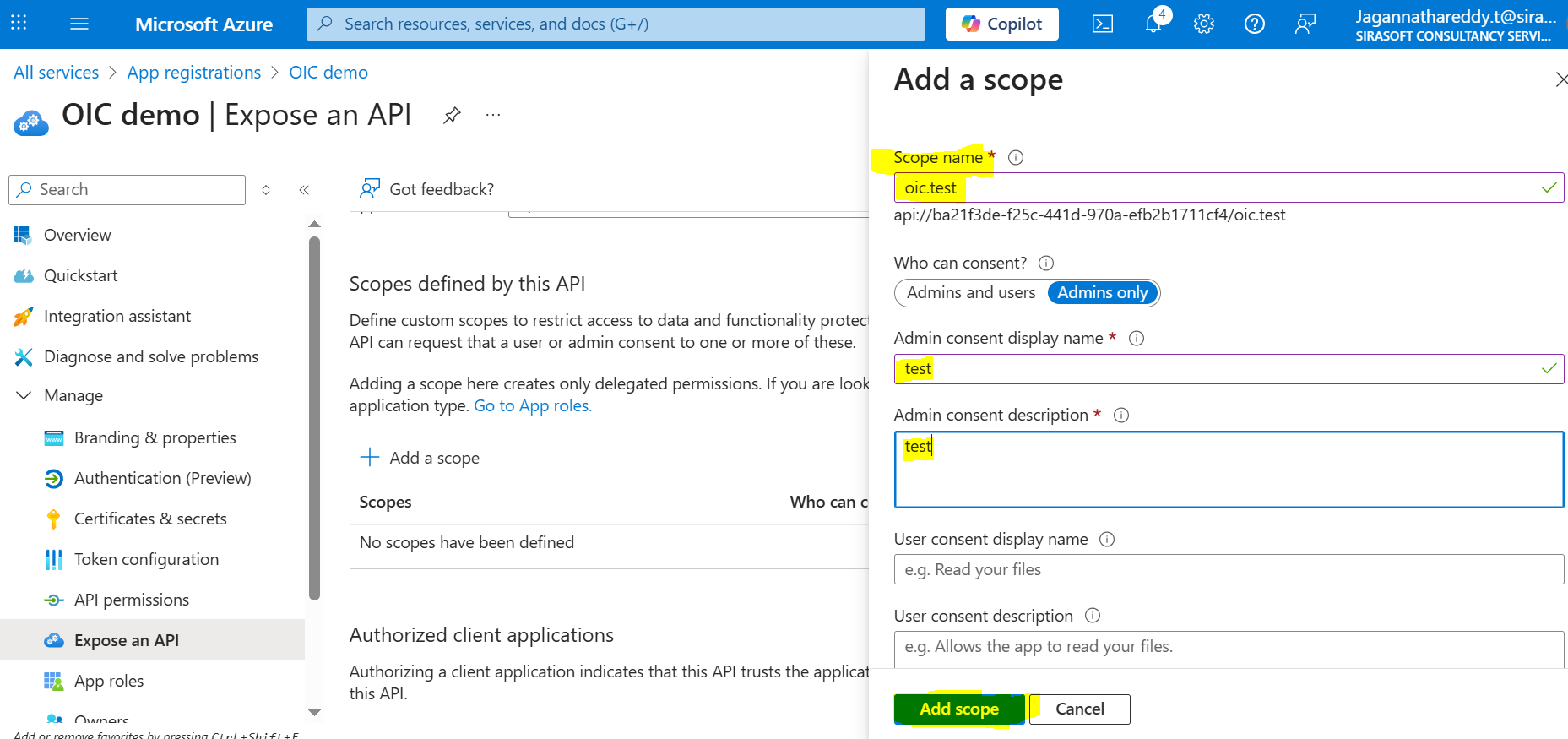Click the sidebar scroll up arrow
The height and width of the screenshot is (739, 1568).
(x=314, y=225)
